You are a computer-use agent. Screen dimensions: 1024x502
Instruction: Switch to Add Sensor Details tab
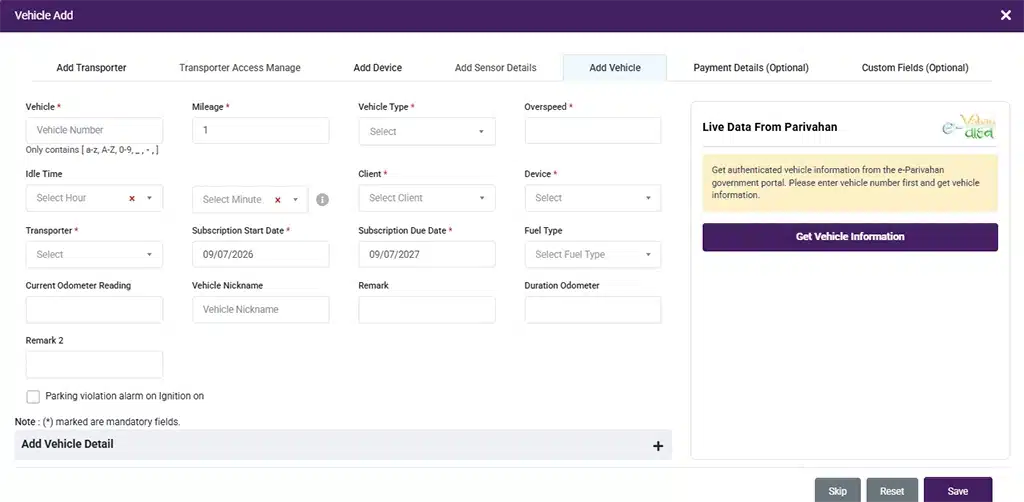(496, 68)
